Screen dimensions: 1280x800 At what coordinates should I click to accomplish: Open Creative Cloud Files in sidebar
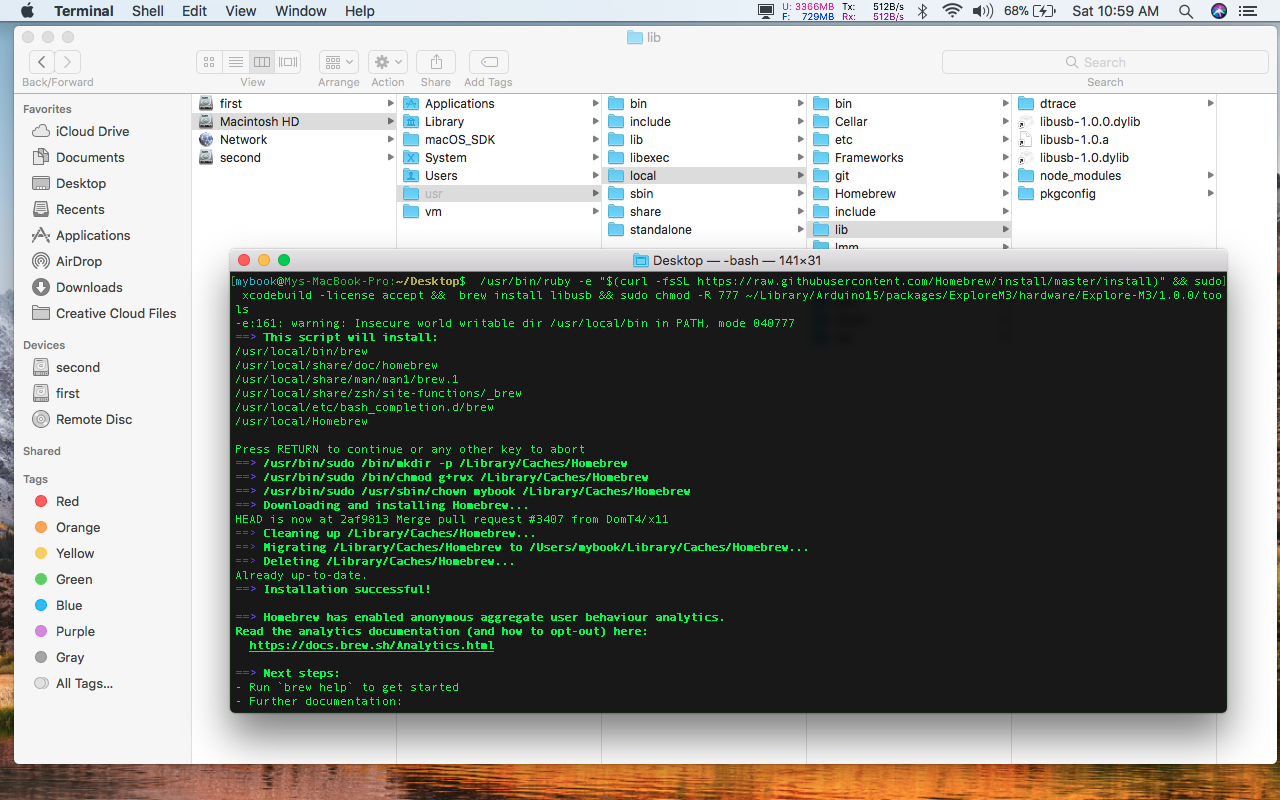coord(116,313)
